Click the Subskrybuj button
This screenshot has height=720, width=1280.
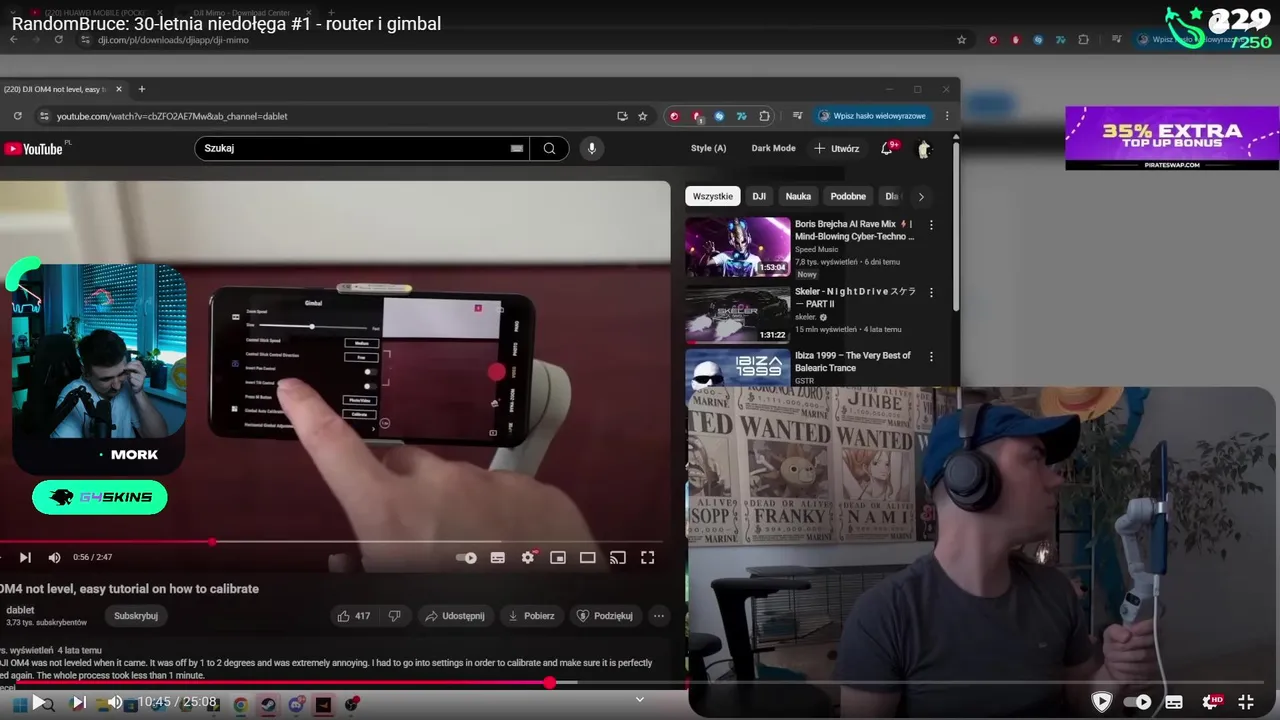136,615
